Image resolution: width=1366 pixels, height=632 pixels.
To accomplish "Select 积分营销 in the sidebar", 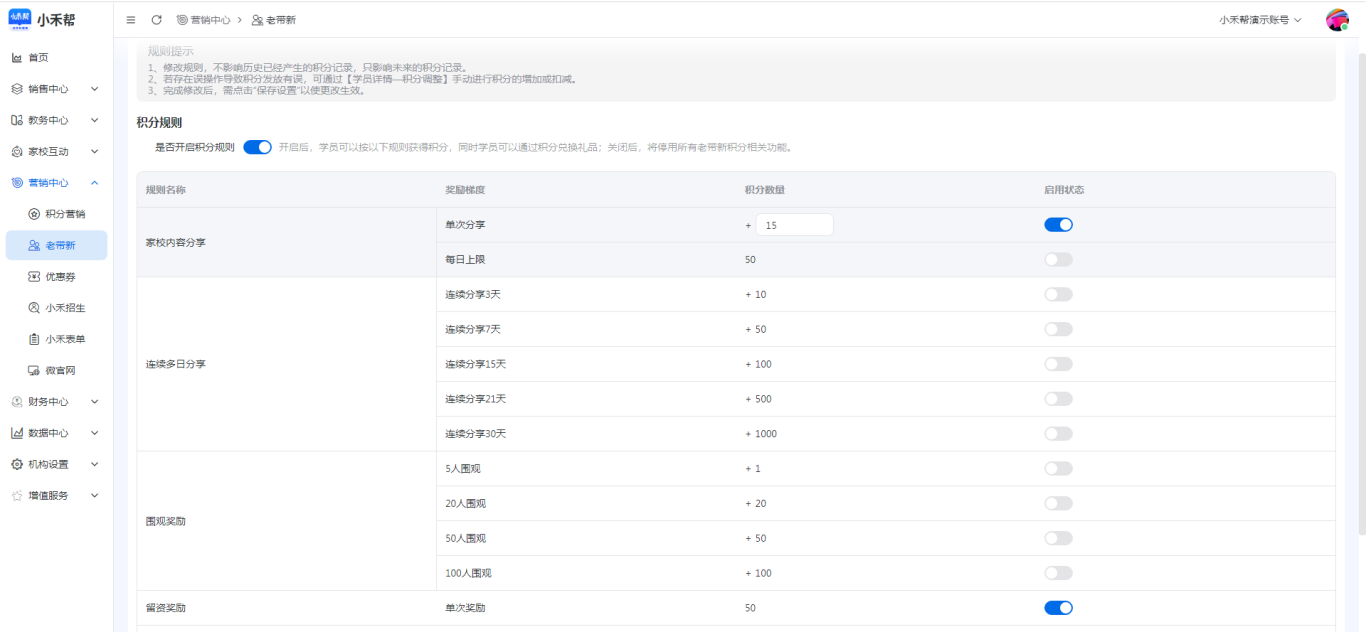I will [x=65, y=214].
